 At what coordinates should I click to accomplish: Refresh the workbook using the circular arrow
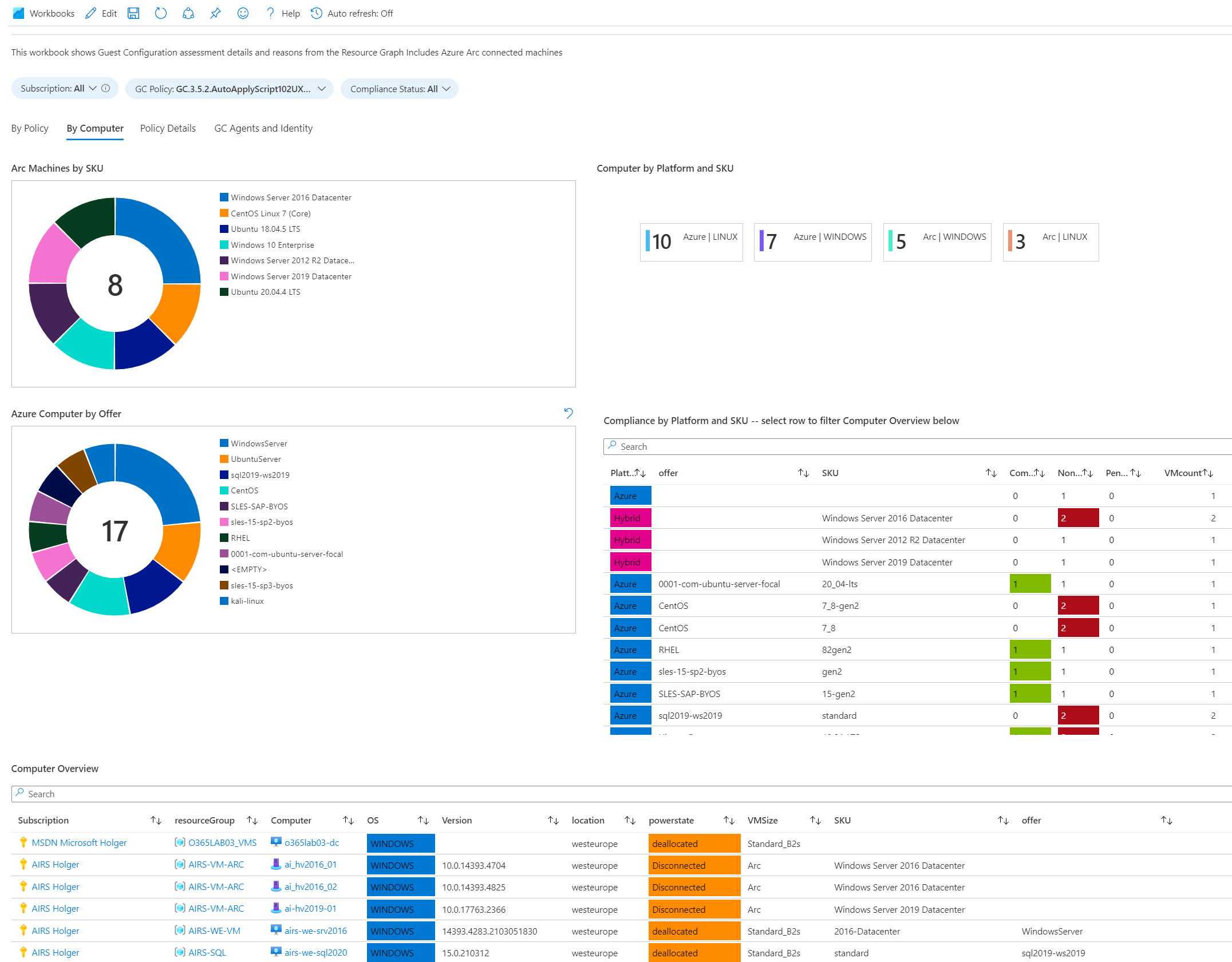(x=161, y=13)
